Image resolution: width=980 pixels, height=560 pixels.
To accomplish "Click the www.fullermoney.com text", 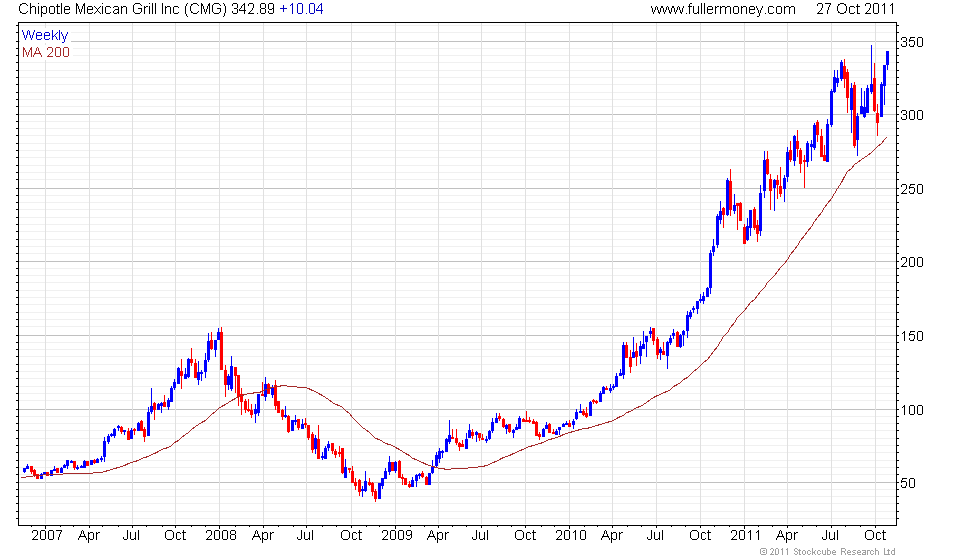I will click(723, 9).
